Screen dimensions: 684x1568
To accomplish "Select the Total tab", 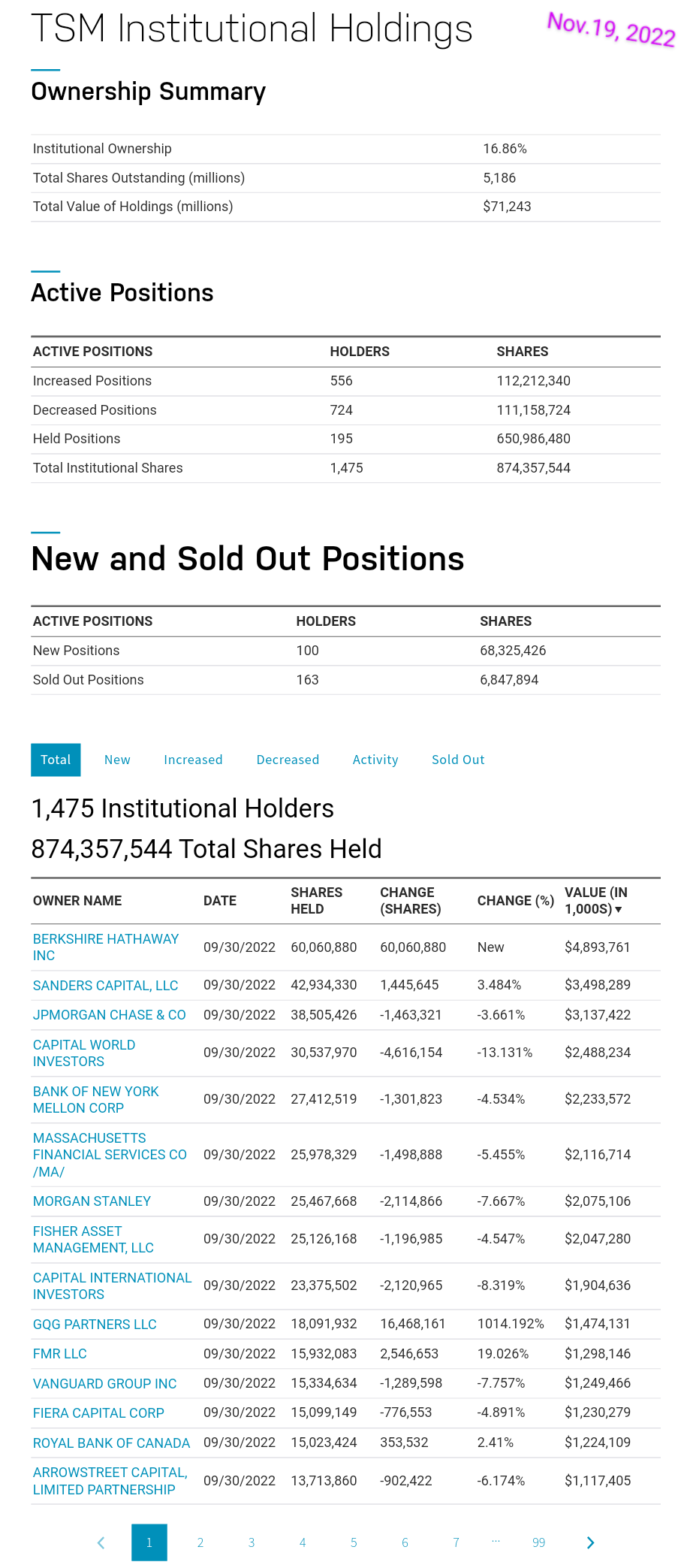I will coord(56,760).
